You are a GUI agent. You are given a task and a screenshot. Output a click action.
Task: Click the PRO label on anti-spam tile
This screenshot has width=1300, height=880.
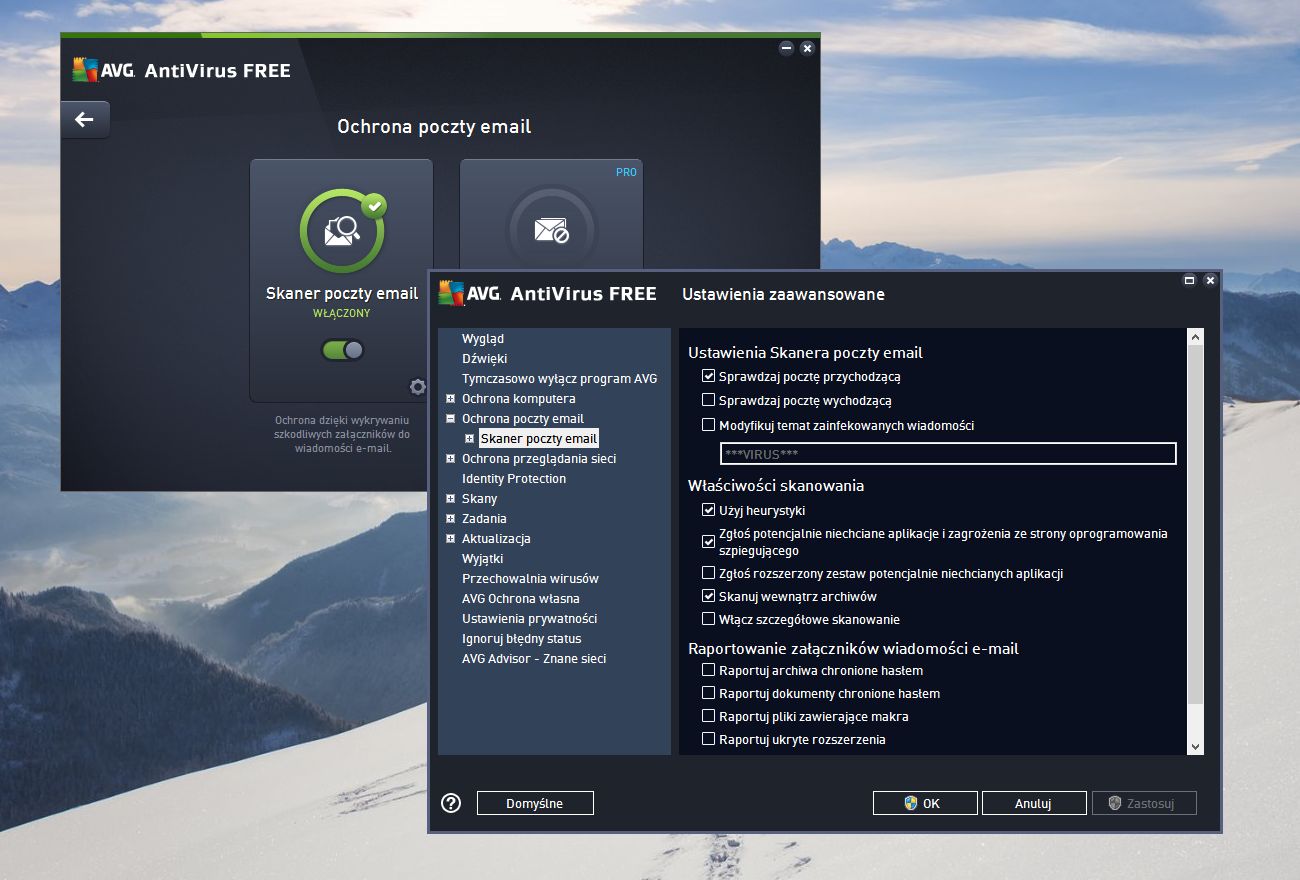click(x=626, y=172)
